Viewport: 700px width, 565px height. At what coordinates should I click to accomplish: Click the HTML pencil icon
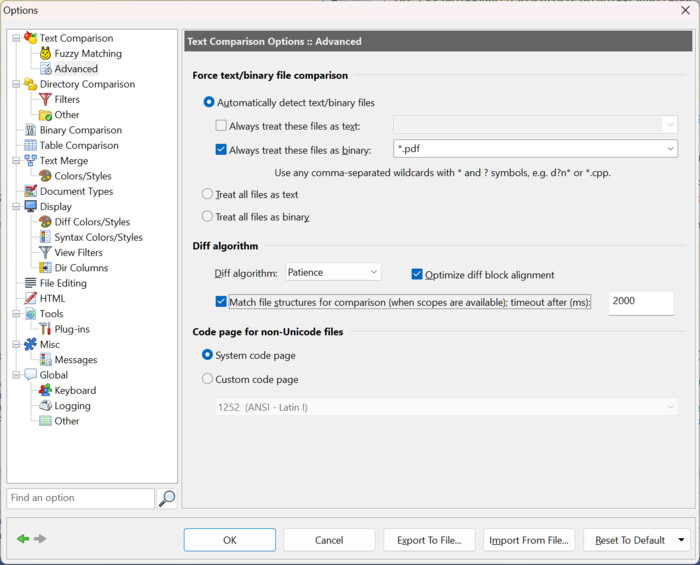(x=30, y=298)
